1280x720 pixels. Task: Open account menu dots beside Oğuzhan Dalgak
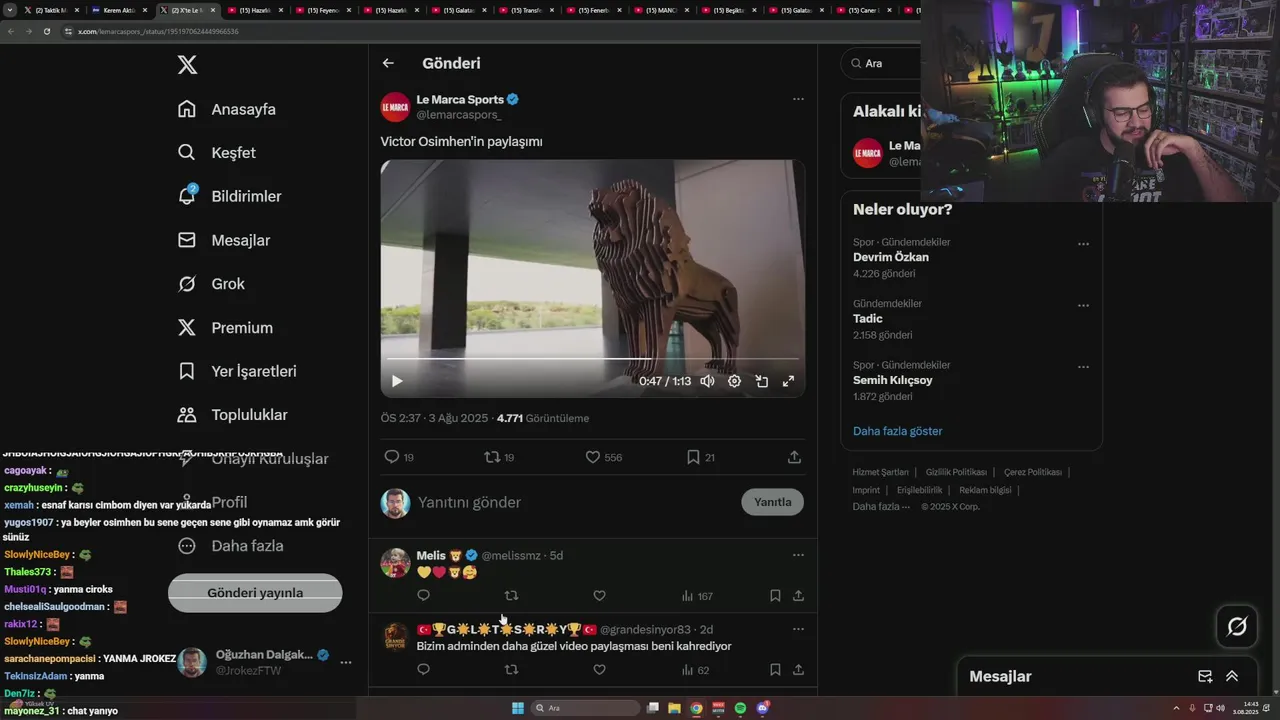(x=346, y=662)
